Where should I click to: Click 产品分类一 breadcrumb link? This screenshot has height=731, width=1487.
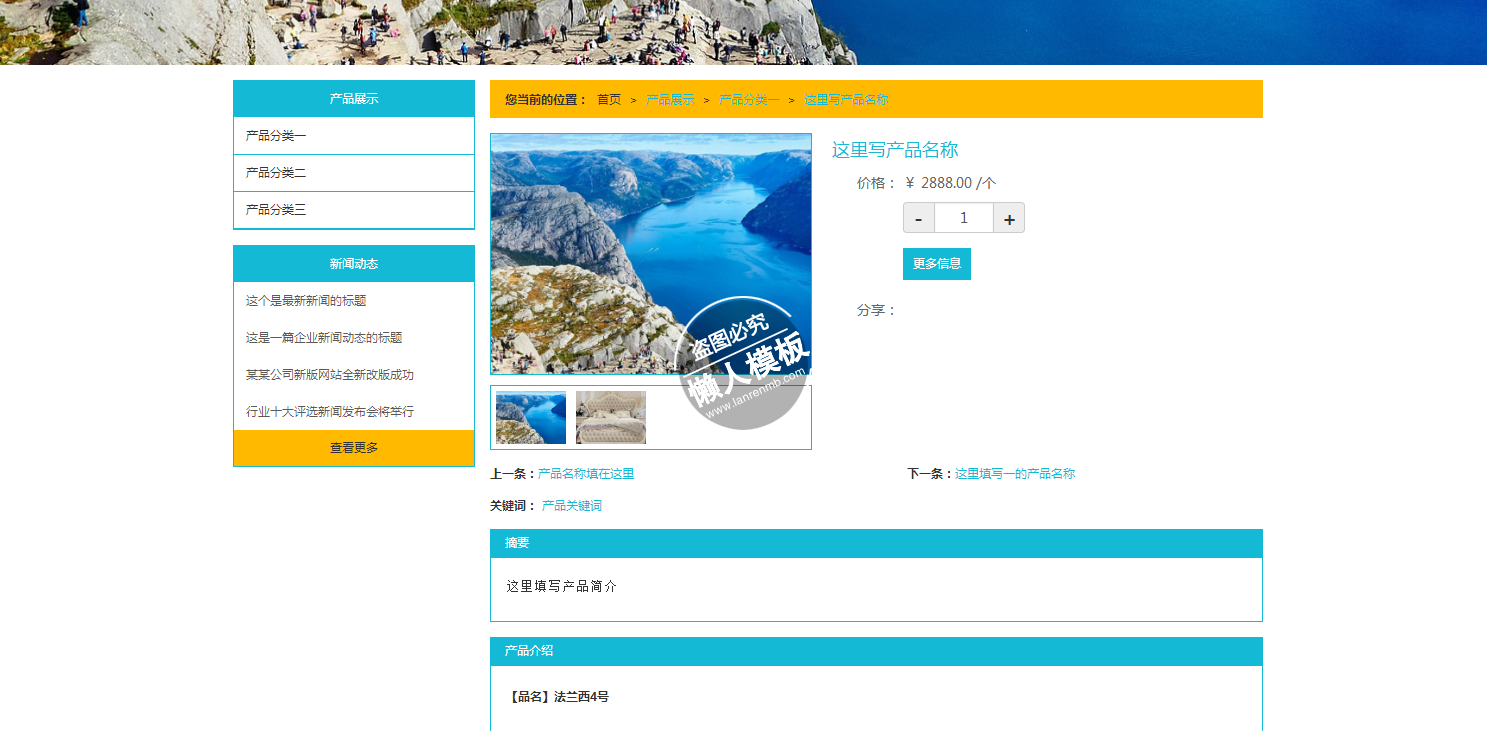tap(749, 100)
